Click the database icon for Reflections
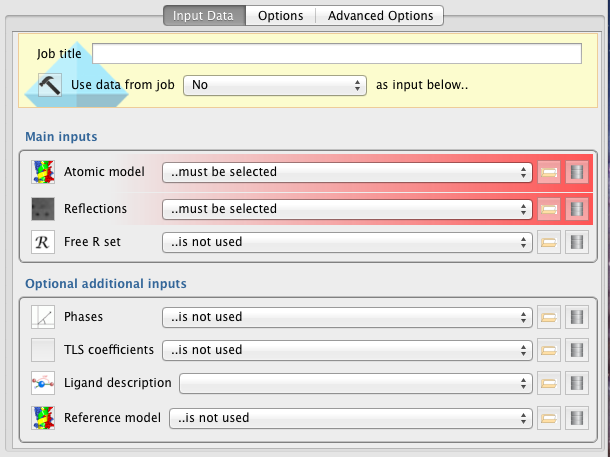Viewport: 610px width, 457px height. click(x=576, y=209)
